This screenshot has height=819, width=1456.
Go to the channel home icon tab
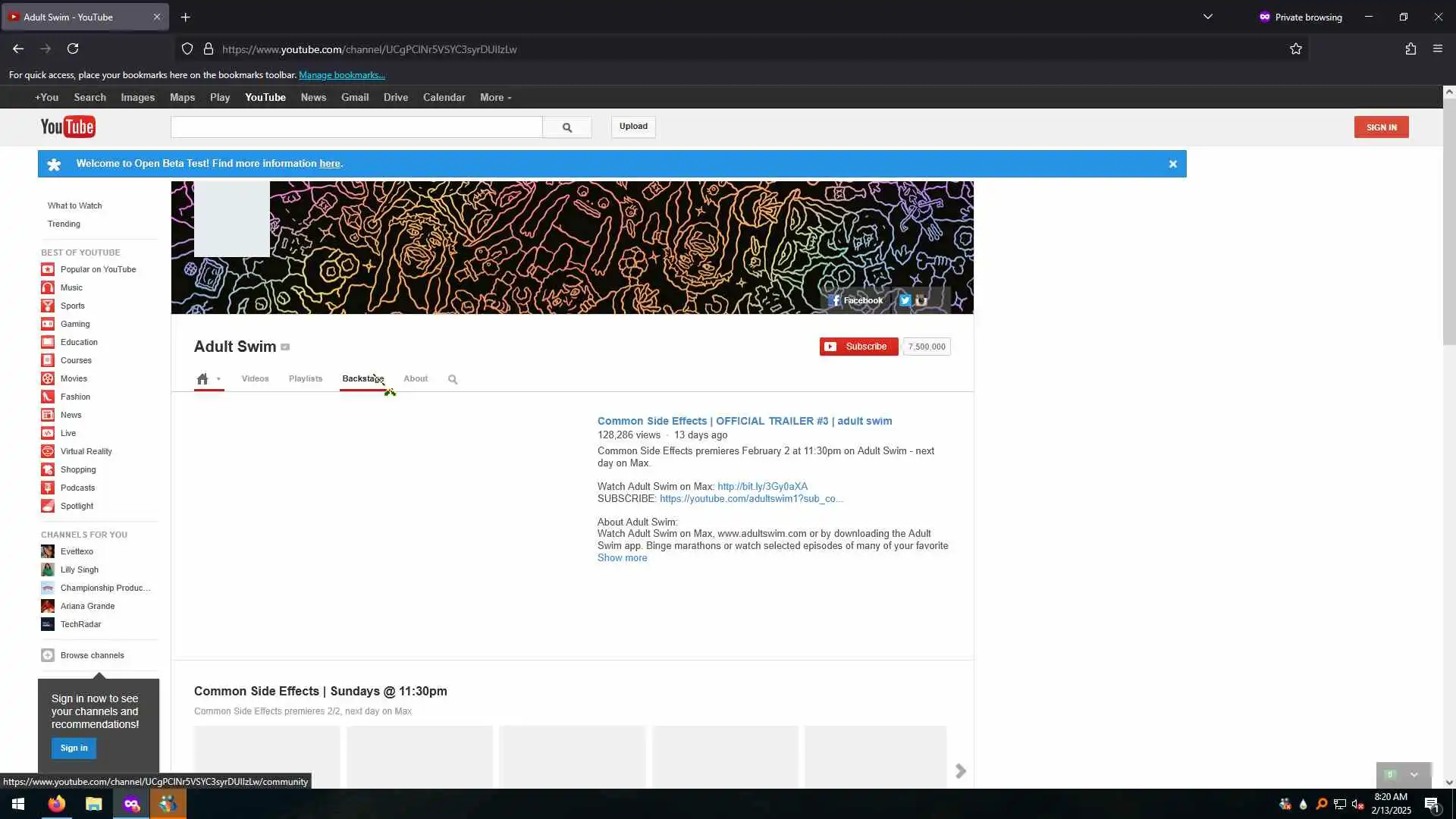click(x=202, y=378)
